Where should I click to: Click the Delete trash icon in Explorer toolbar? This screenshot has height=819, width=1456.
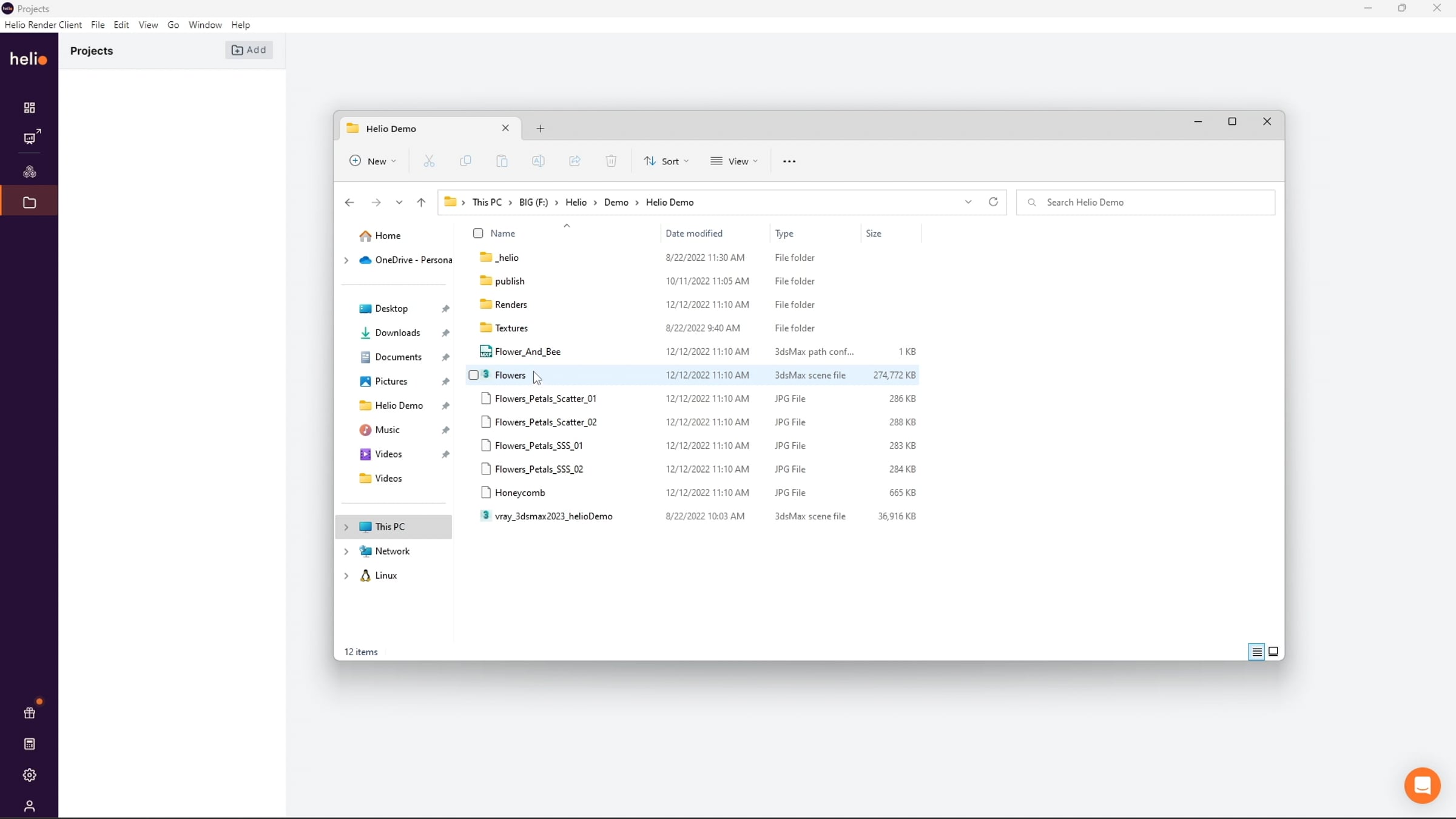click(x=611, y=161)
